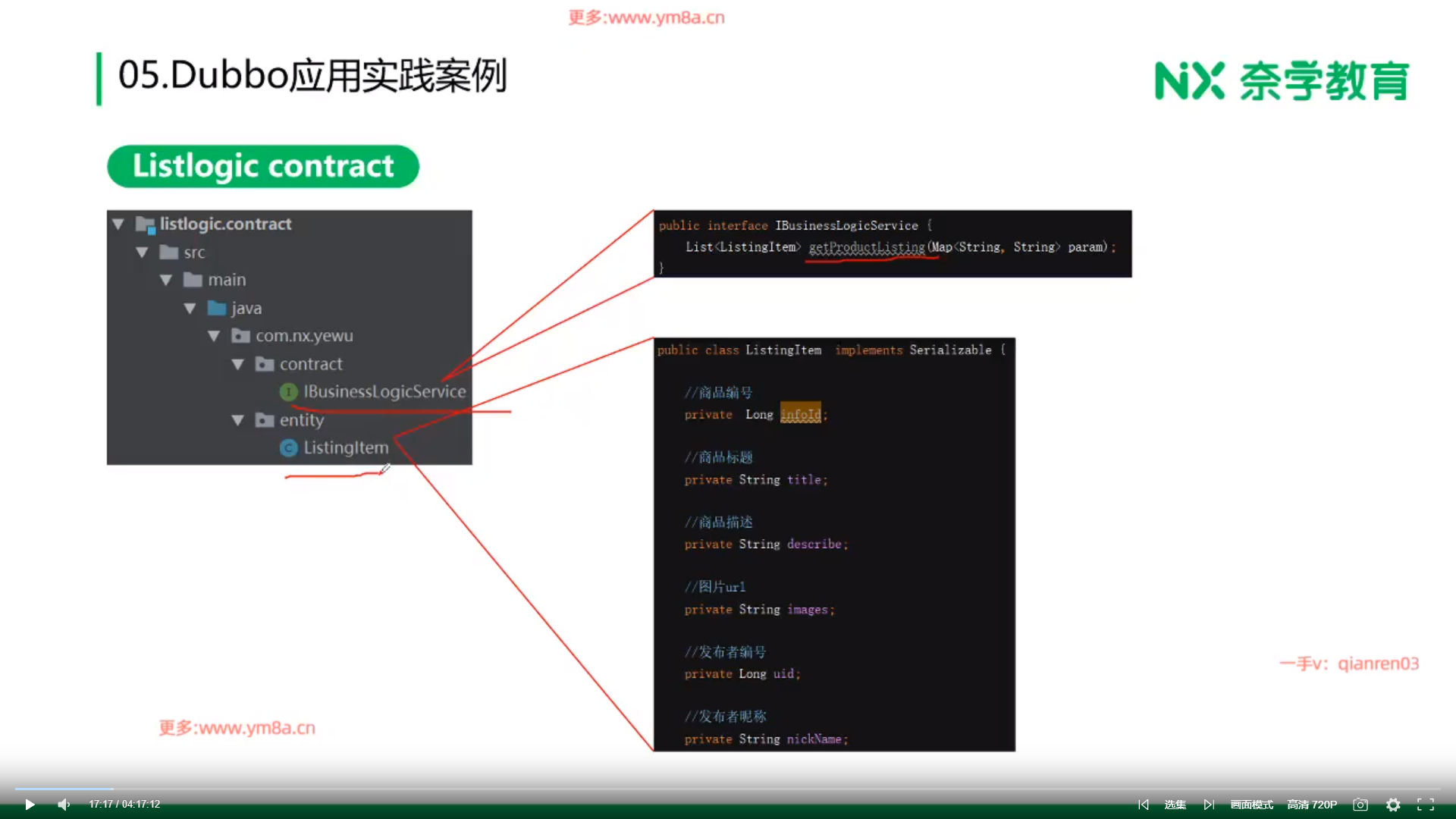Skip to previous episode icon
Screen dimensions: 1456x819
tap(1144, 805)
